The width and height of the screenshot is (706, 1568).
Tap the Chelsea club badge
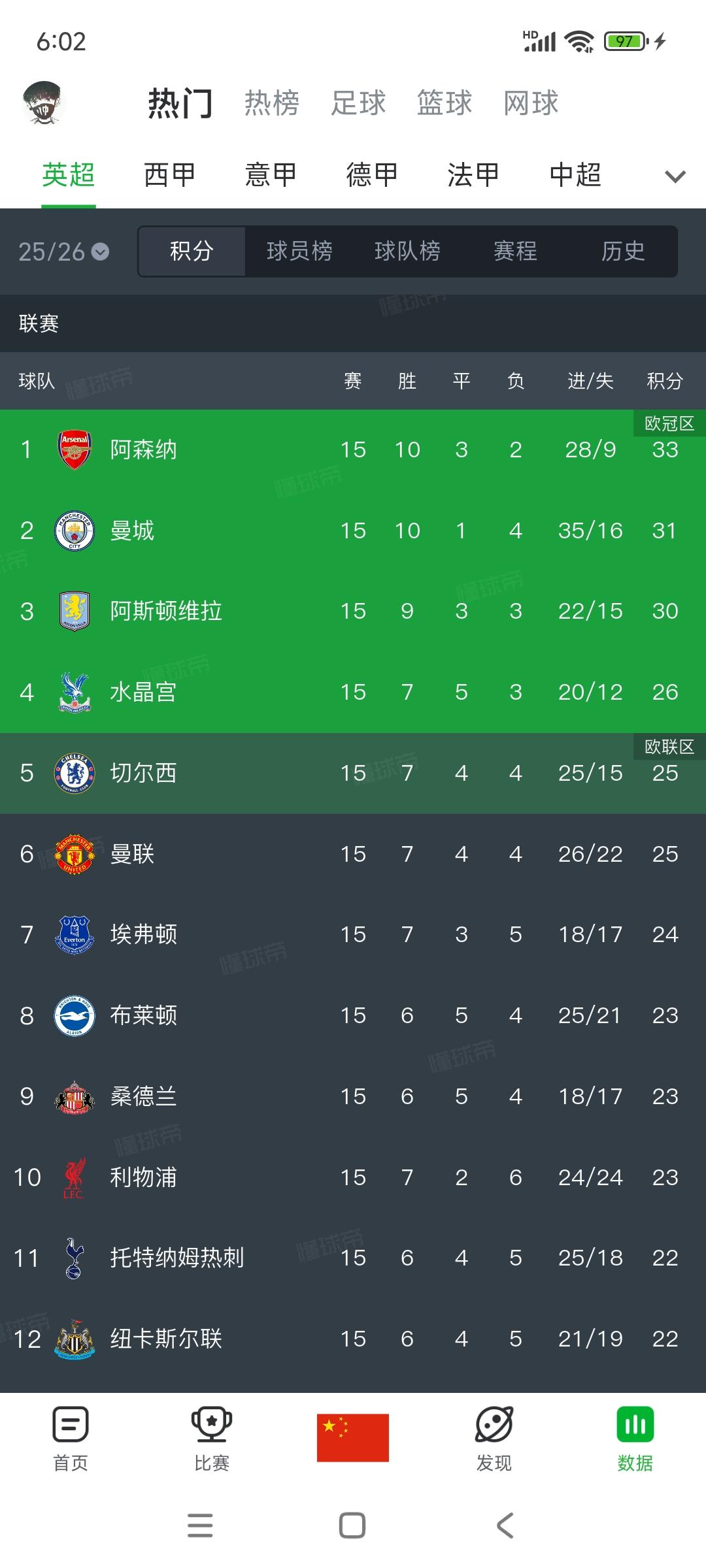tap(75, 773)
